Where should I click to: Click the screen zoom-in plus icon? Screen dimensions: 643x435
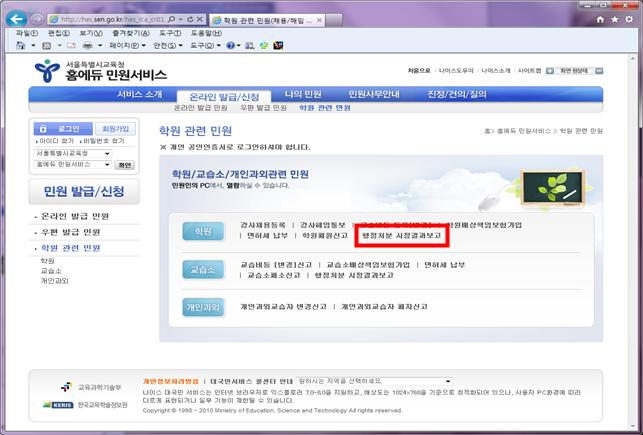pos(550,71)
